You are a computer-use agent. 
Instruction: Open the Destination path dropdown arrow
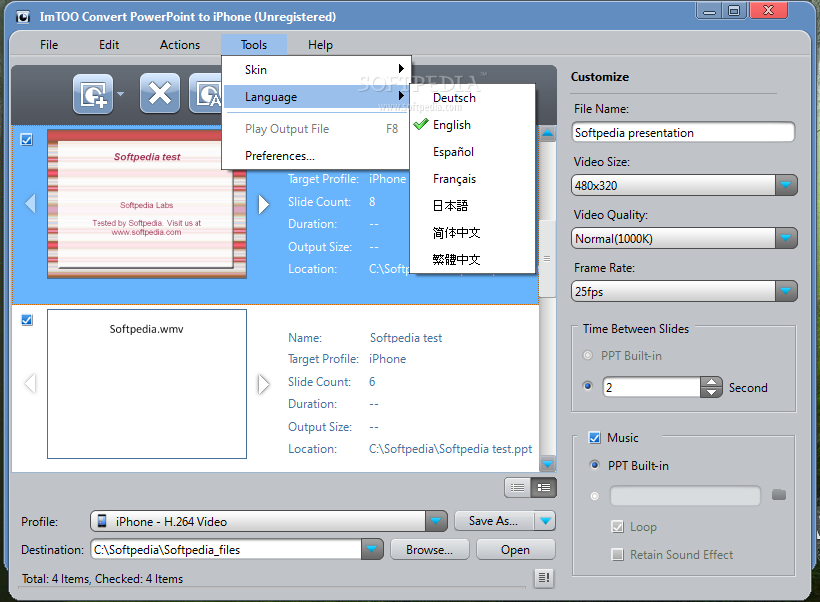(372, 549)
